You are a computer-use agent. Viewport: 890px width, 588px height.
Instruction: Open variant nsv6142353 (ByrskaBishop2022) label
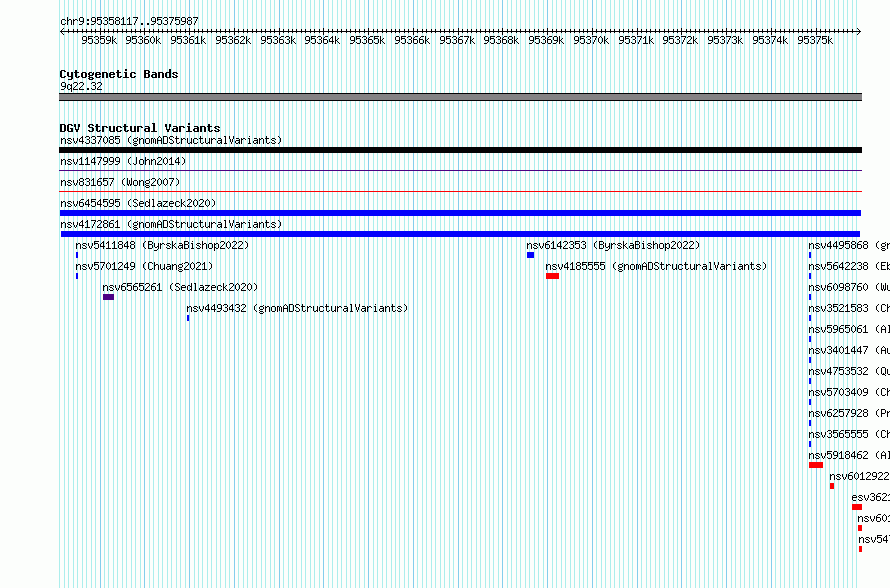point(613,245)
